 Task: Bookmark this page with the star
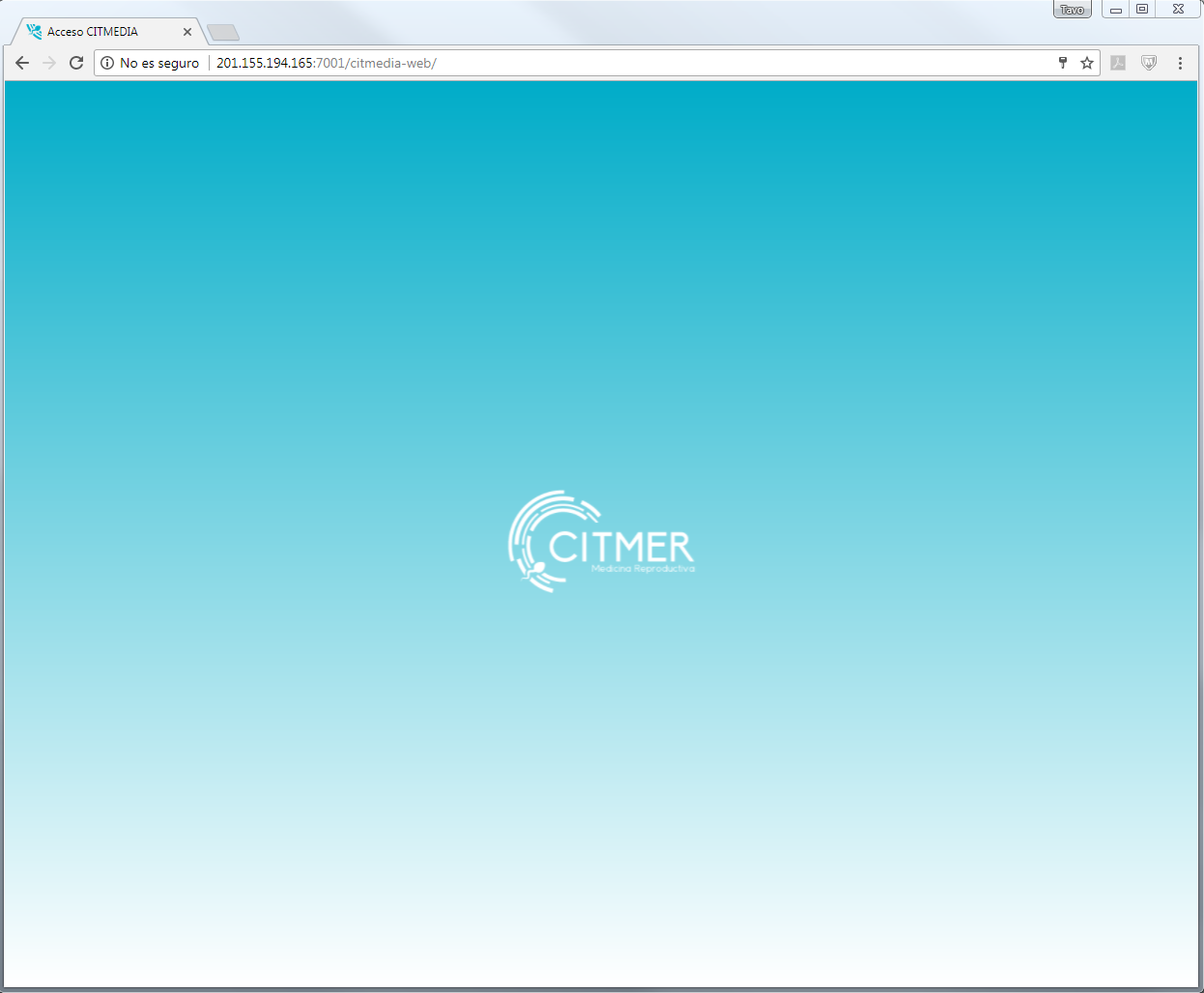[x=1087, y=63]
